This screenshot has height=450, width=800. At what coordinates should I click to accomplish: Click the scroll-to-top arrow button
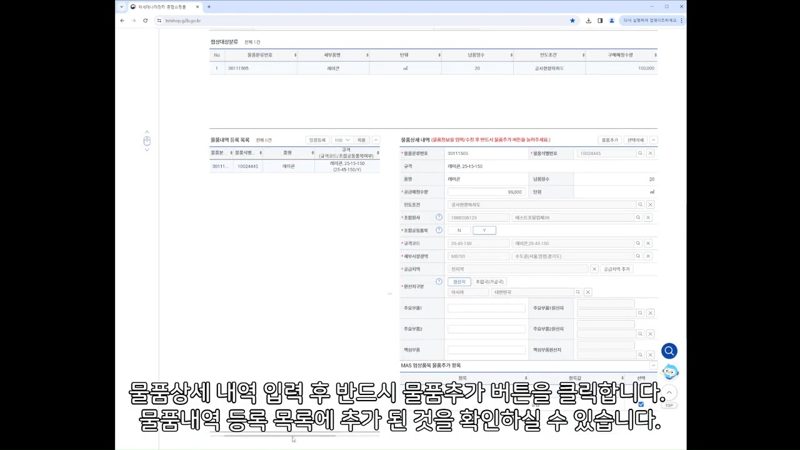pyautogui.click(x=669, y=392)
